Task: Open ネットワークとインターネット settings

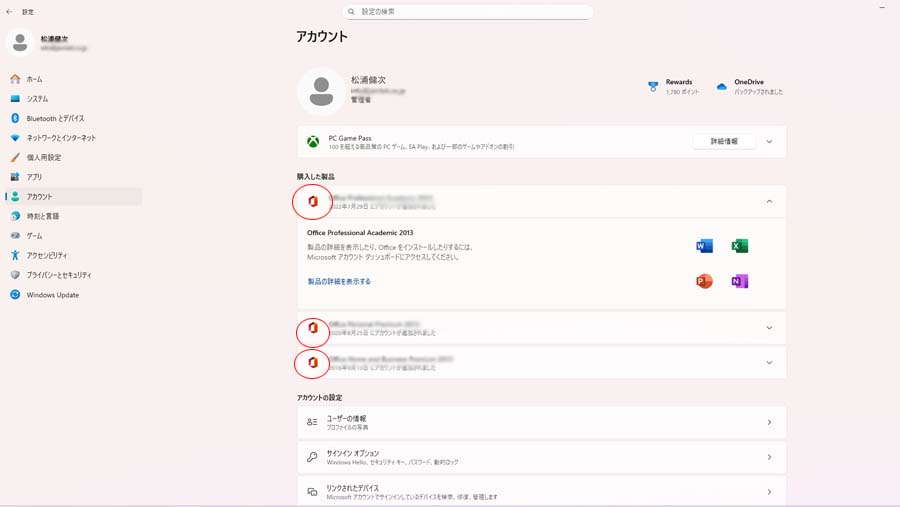Action: pos(61,138)
